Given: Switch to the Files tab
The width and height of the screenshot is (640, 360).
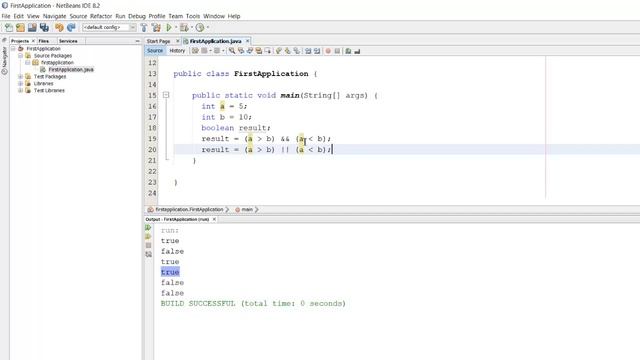Looking at the screenshot, I should [44, 41].
